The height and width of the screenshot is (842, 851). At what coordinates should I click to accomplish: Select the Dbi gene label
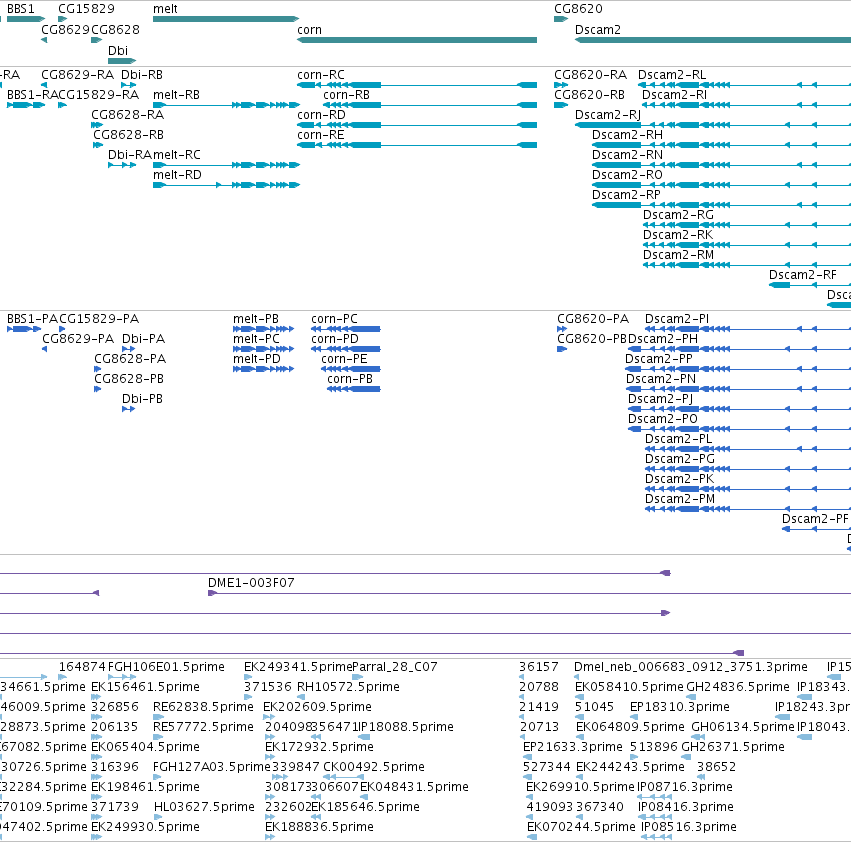pos(118,50)
